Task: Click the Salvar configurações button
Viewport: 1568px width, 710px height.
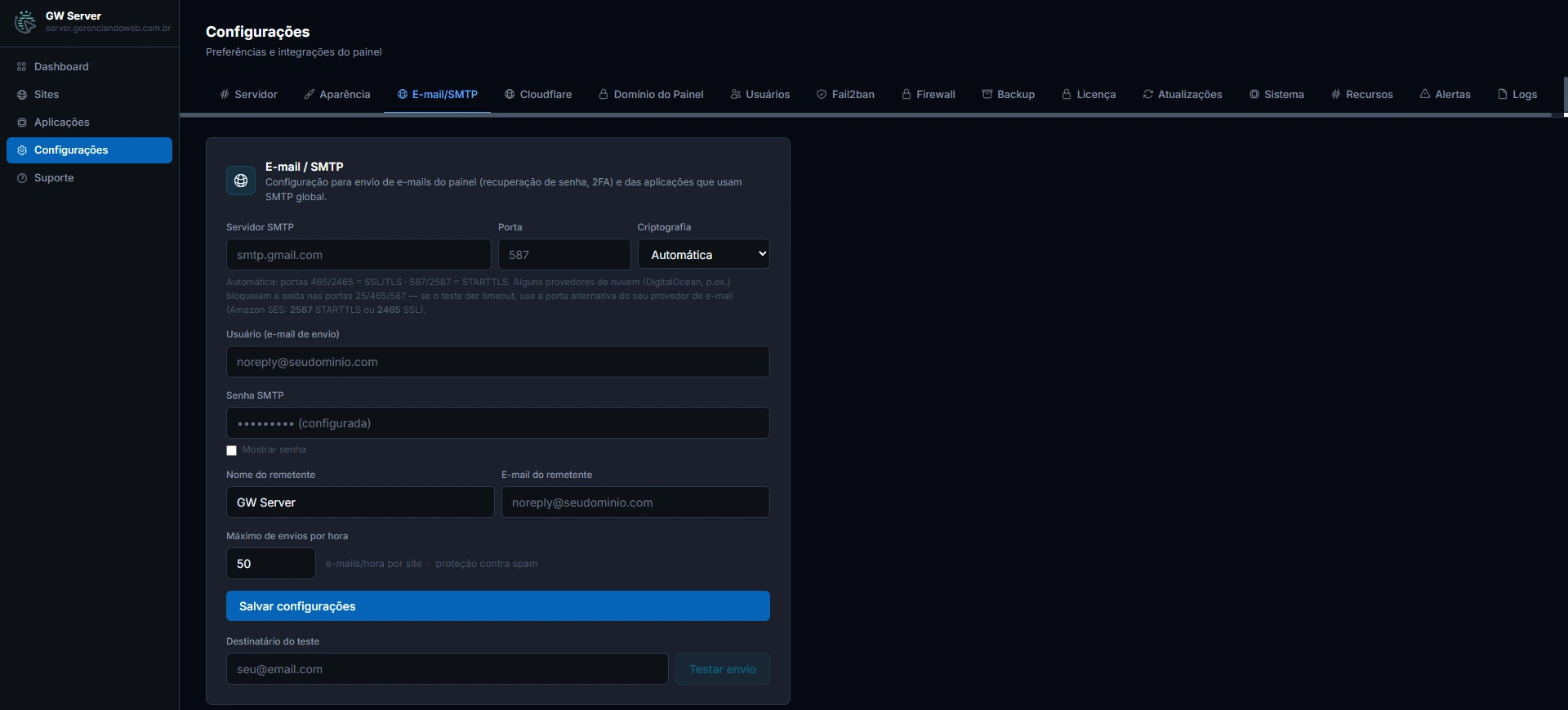Action: (x=498, y=606)
